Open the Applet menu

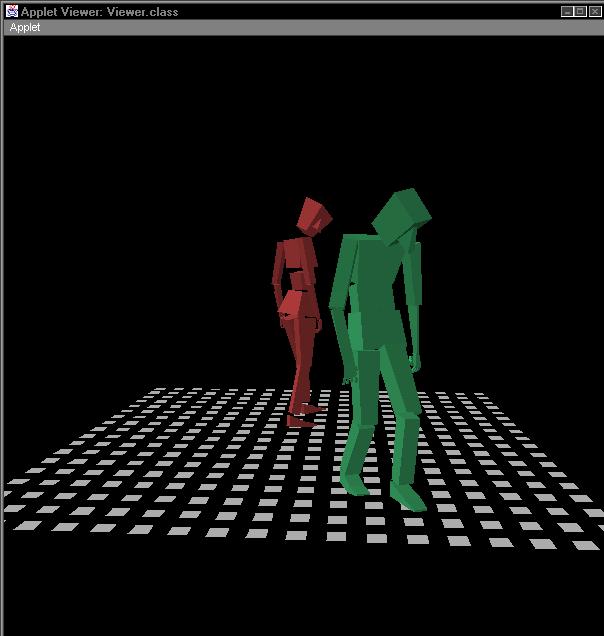(25, 28)
